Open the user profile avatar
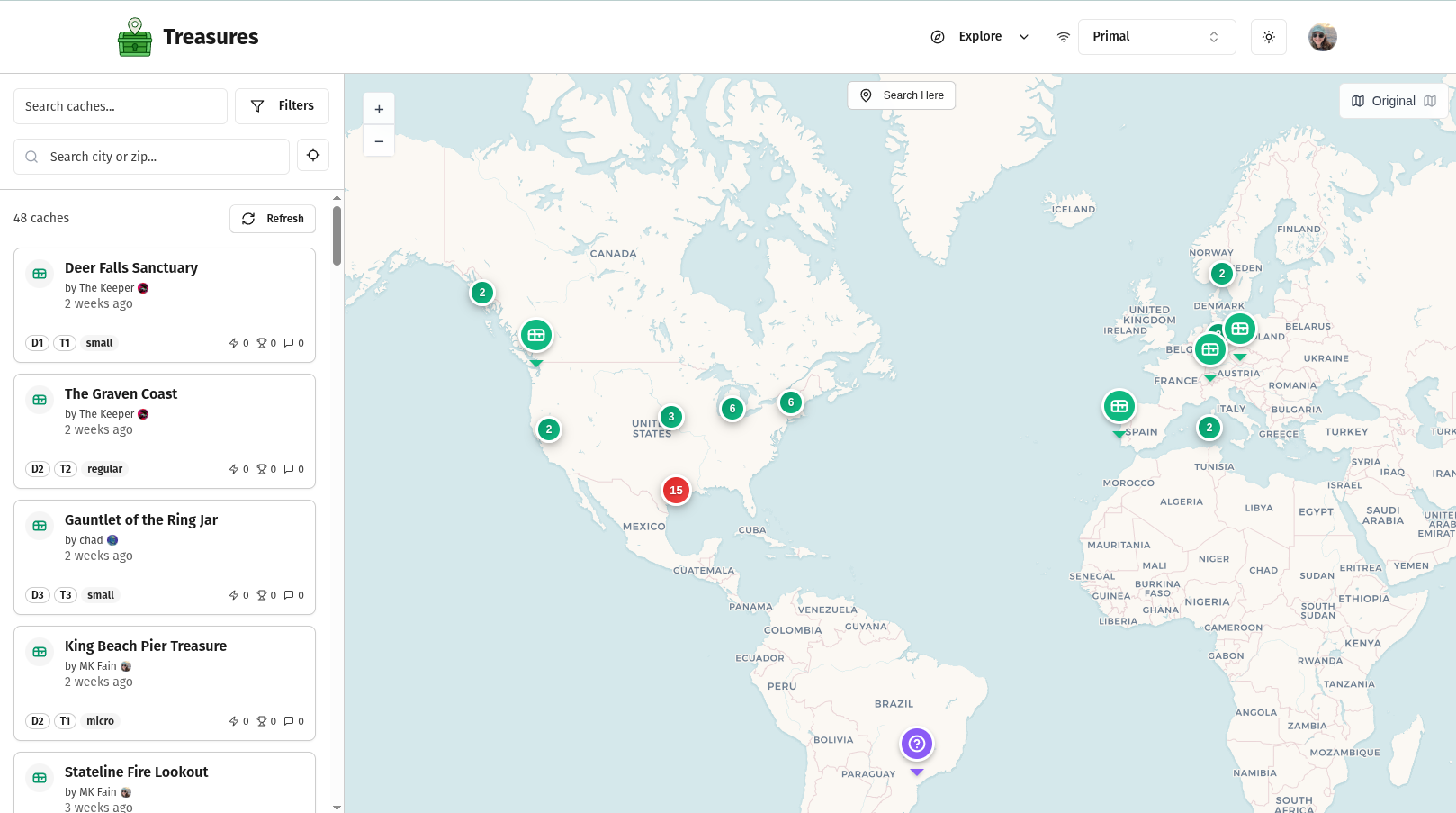 (x=1322, y=37)
